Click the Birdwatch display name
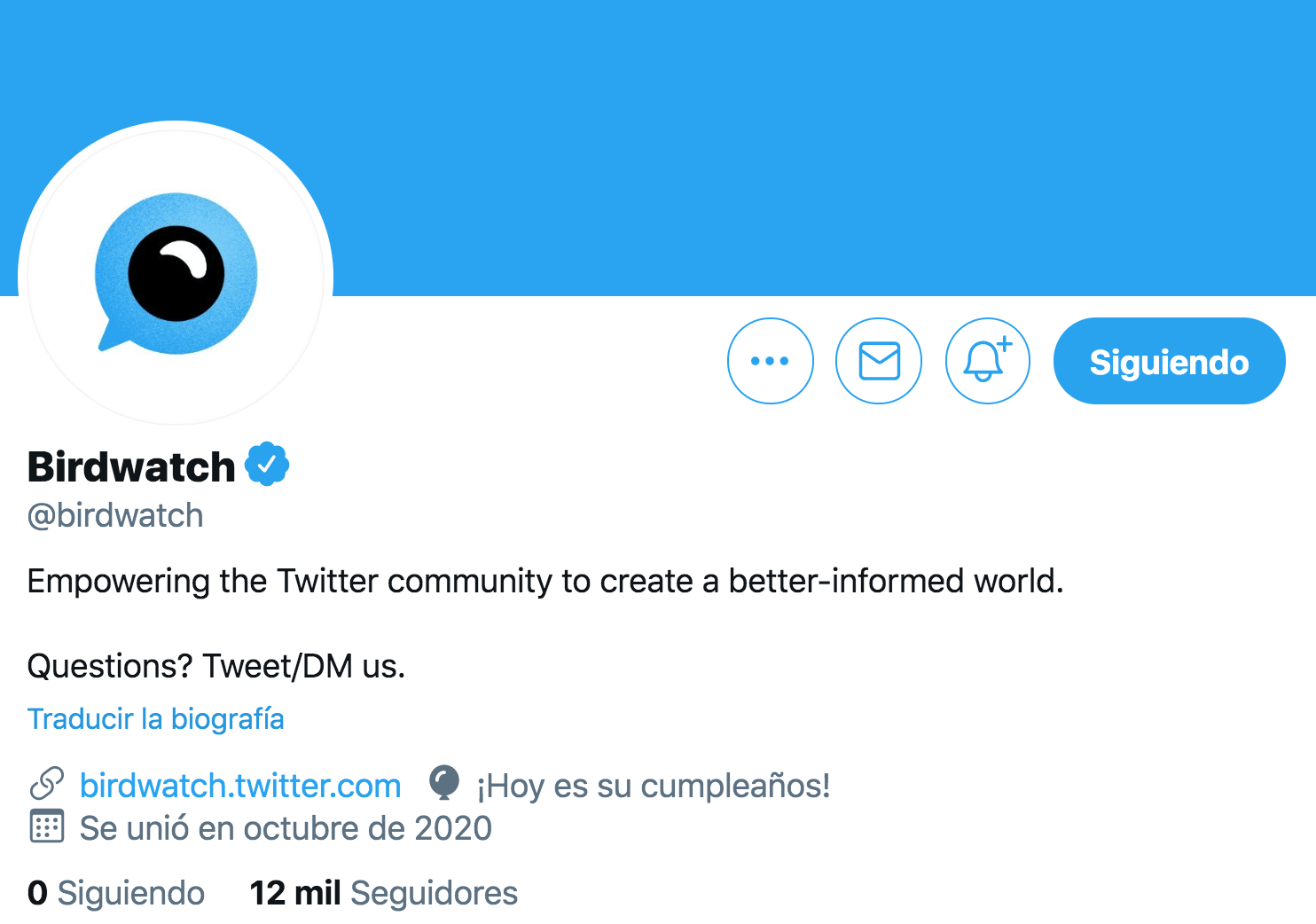 [x=131, y=466]
